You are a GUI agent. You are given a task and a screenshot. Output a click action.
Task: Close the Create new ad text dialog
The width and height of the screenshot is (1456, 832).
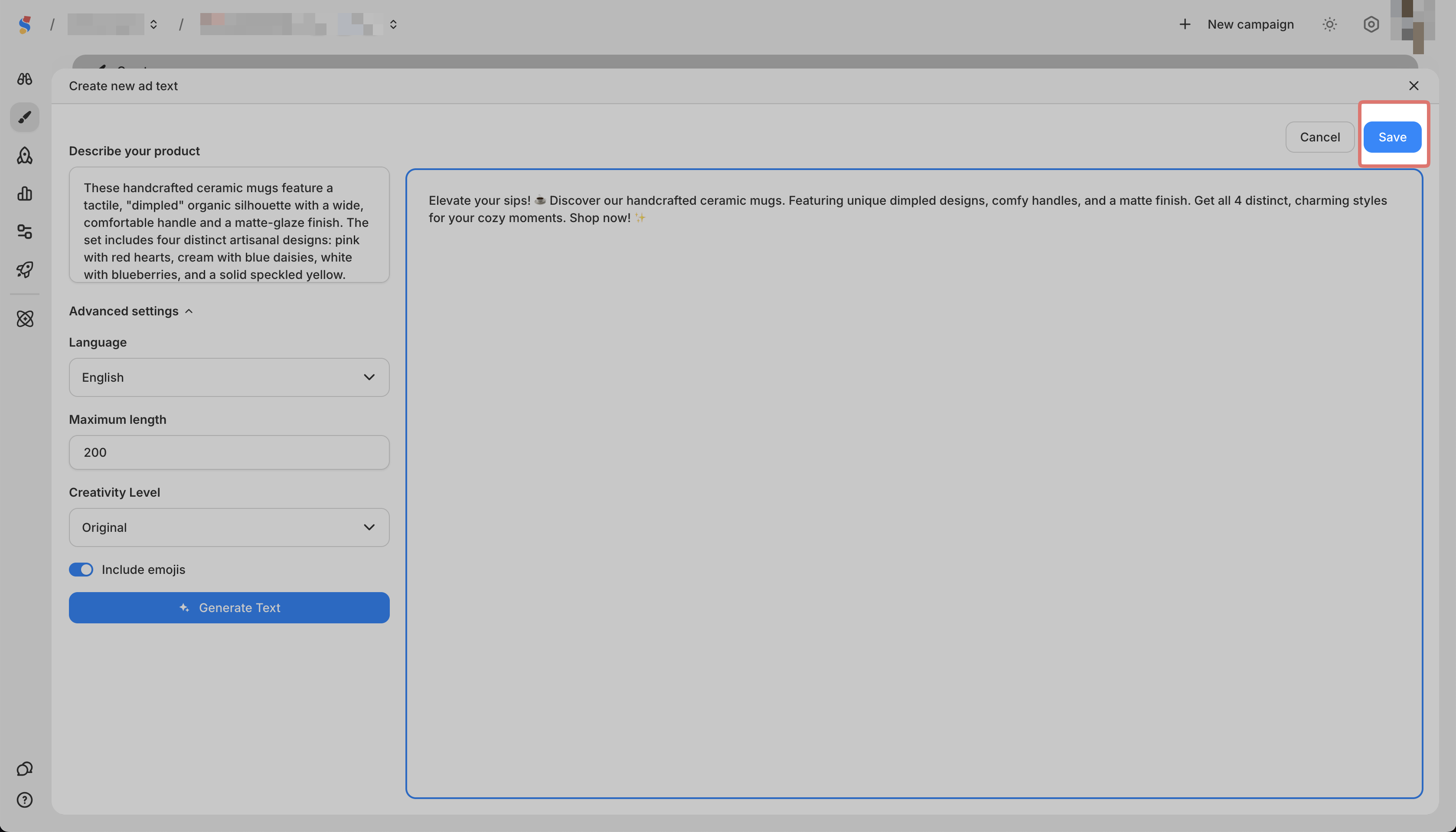tap(1413, 86)
